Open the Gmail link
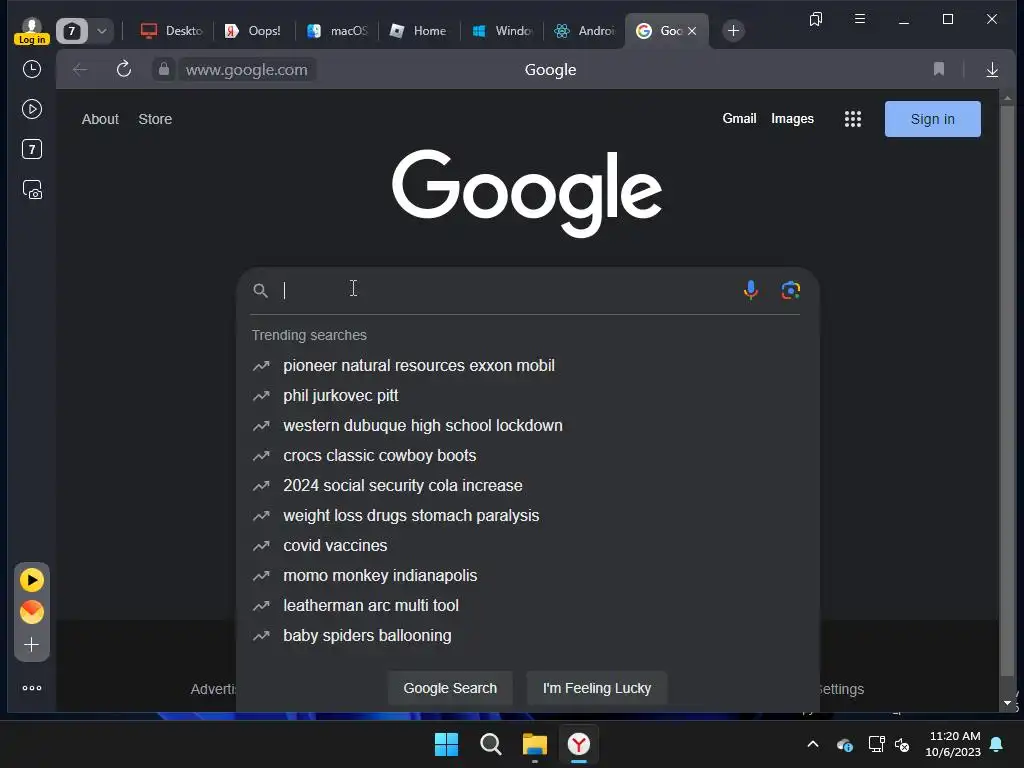This screenshot has height=768, width=1024. pyautogui.click(x=739, y=118)
